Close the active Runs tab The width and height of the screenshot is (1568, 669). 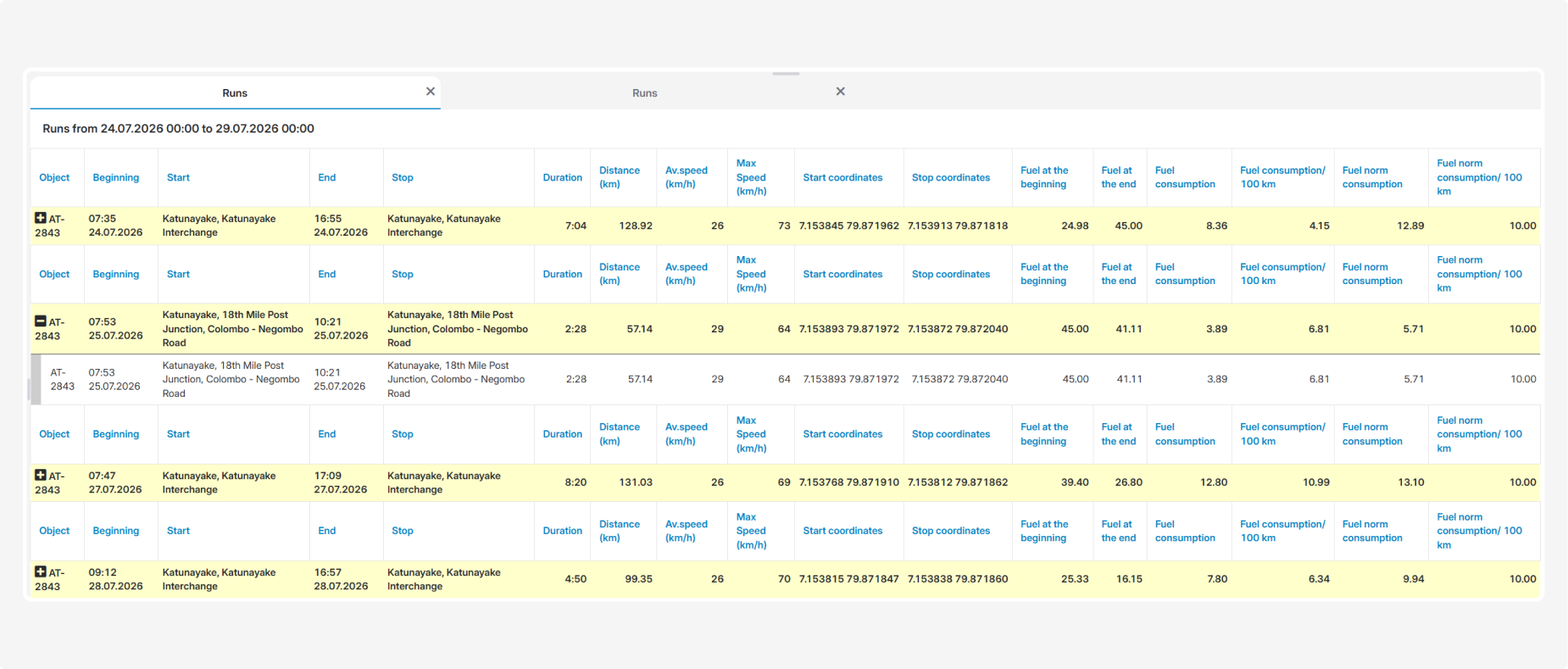(431, 92)
